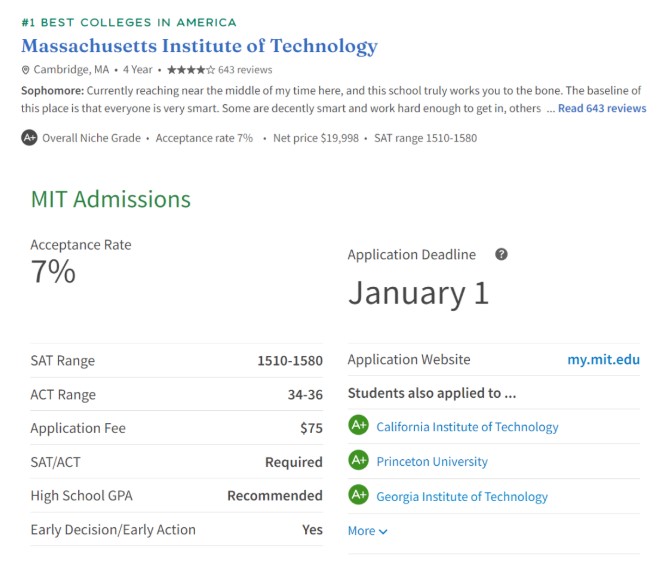
Task: Click the A+ Overall Niche Grade badge
Action: [29, 137]
